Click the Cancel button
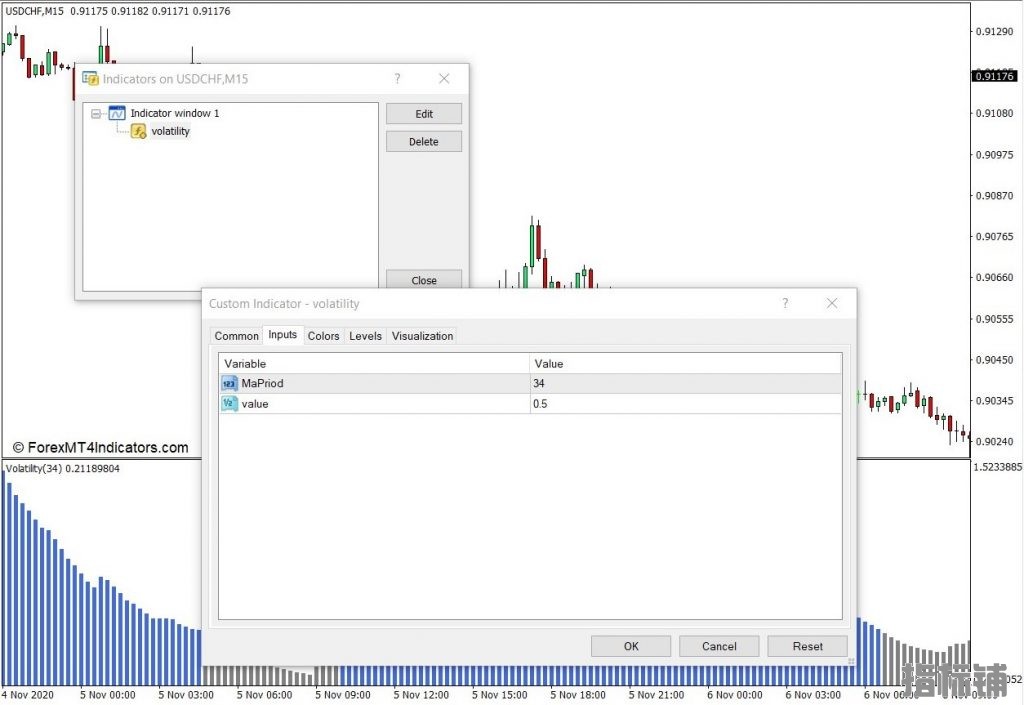 [719, 646]
